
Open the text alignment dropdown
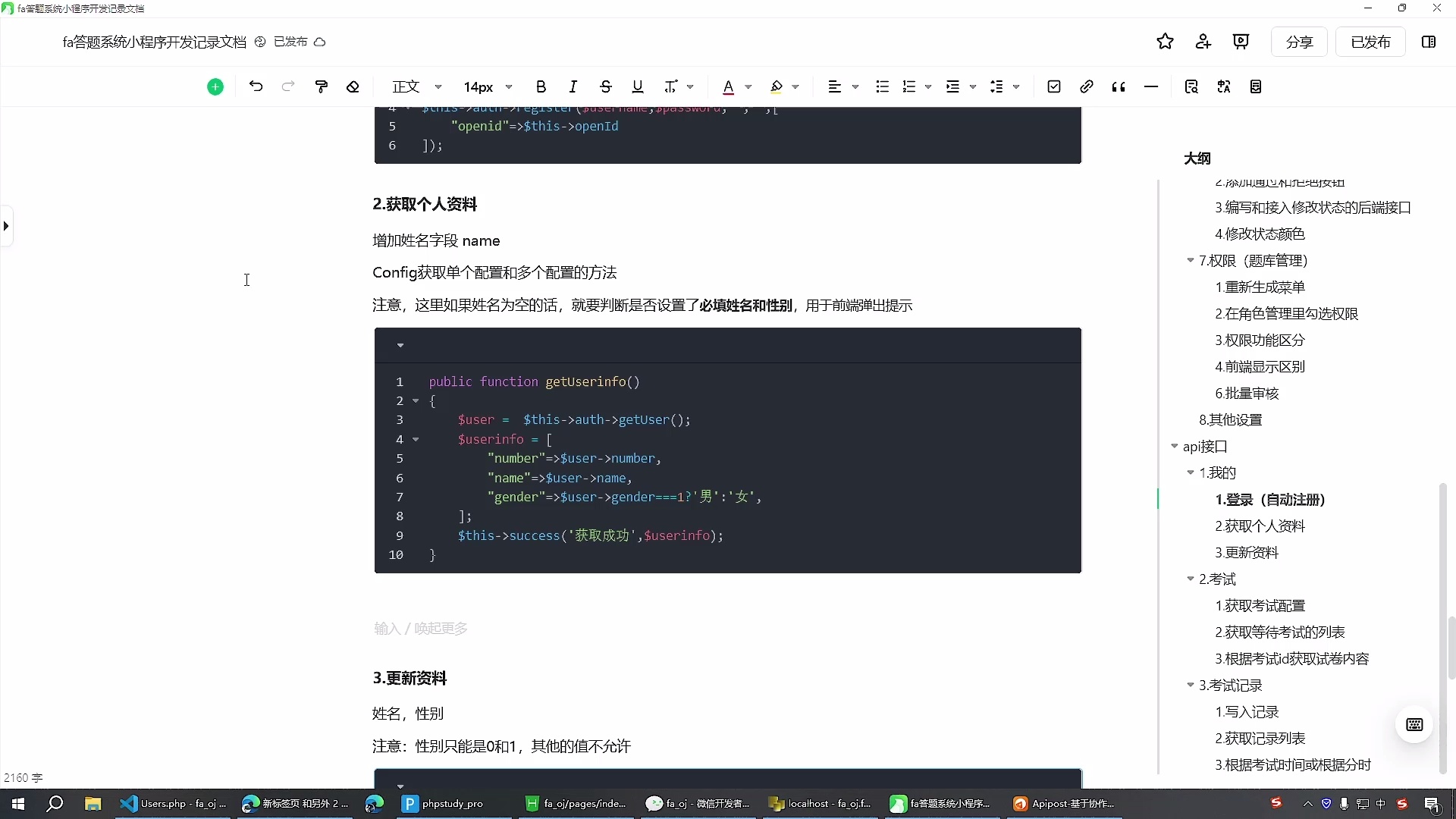pos(843,86)
